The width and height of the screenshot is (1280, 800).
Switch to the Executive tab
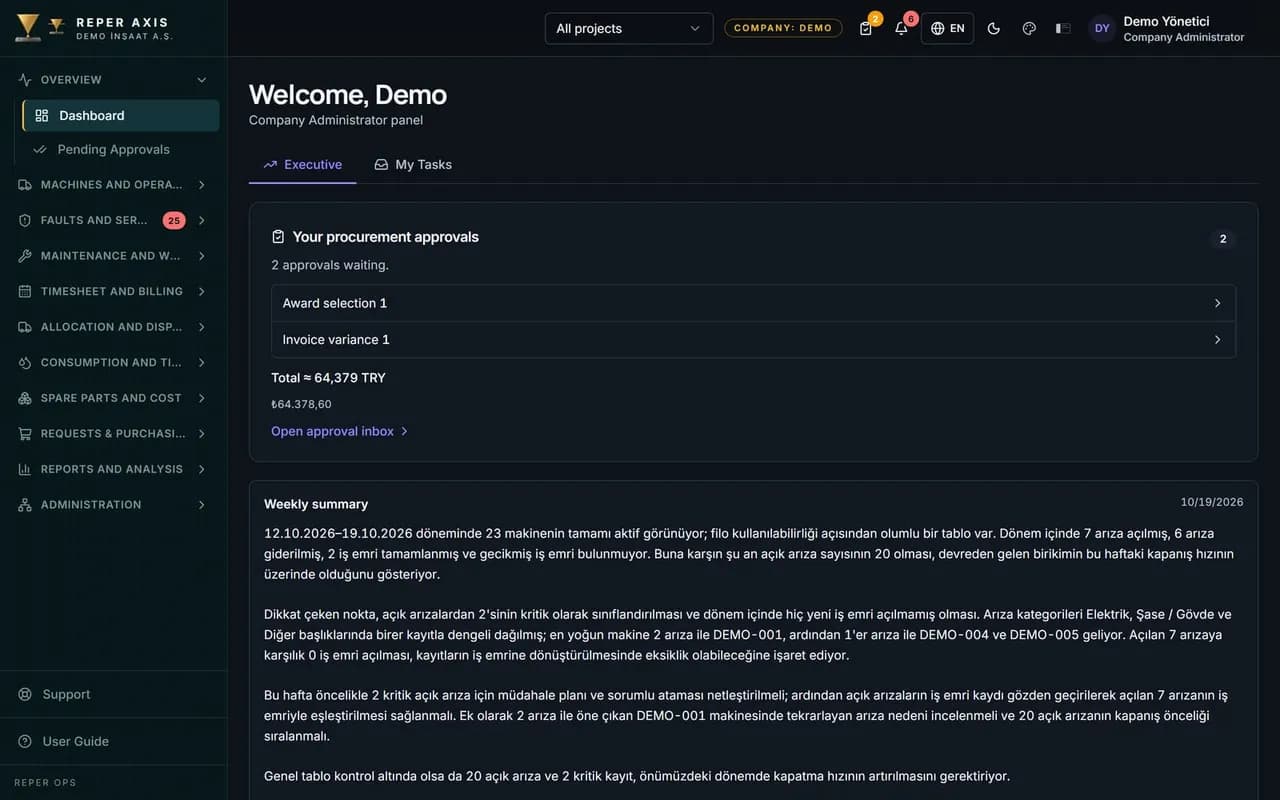click(x=302, y=165)
